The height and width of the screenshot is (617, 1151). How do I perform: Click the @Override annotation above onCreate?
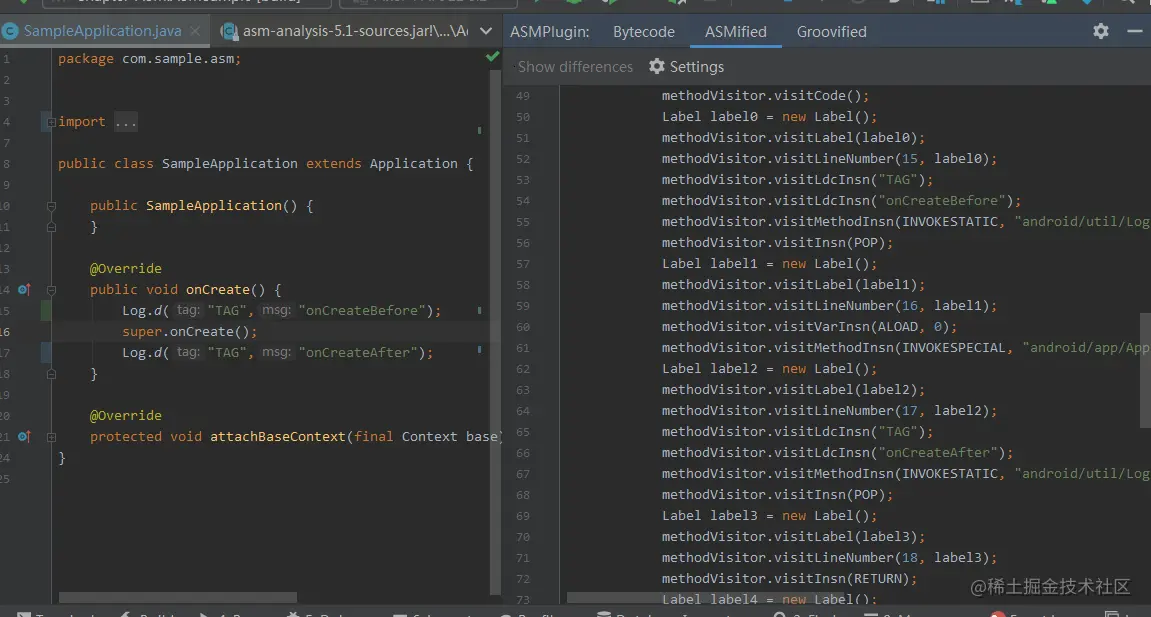[126, 269]
